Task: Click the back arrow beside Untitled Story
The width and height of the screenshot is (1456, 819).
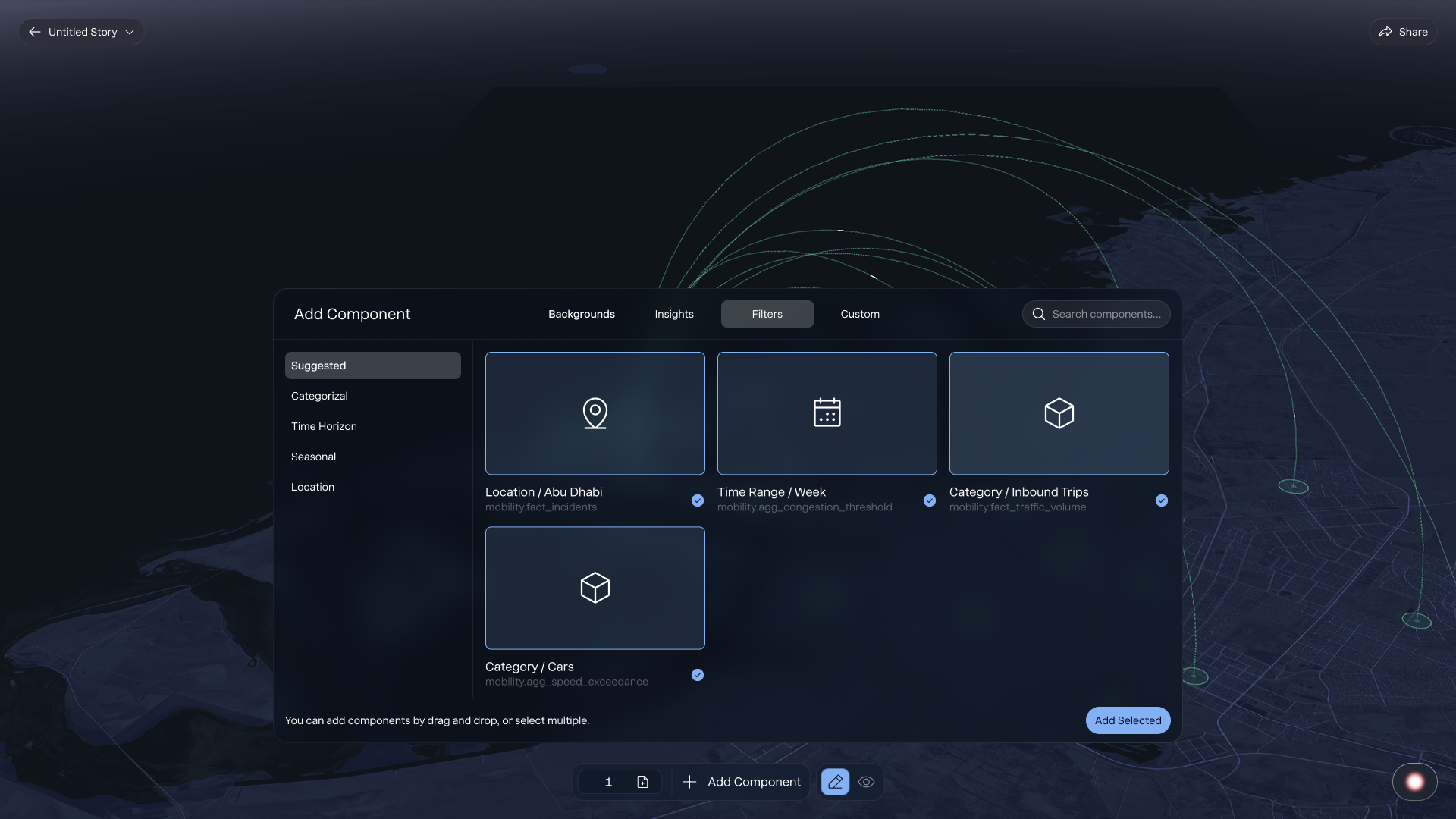Action: (35, 32)
